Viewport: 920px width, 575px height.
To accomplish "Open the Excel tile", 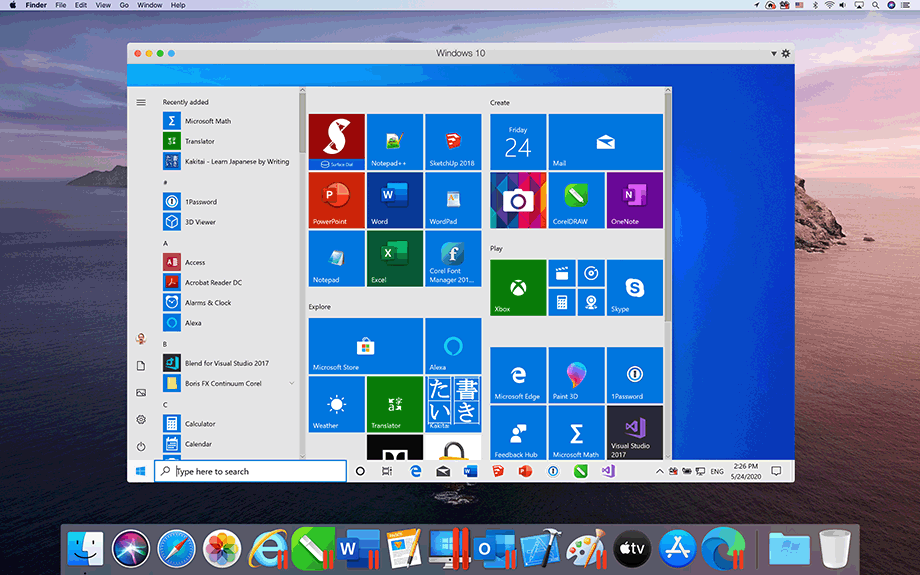I will (x=395, y=259).
